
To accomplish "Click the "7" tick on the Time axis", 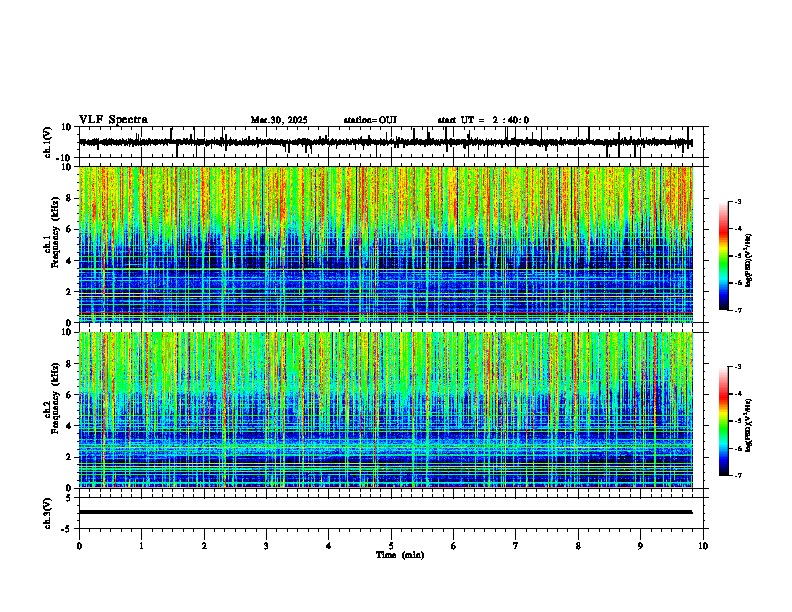I will 516,546.
